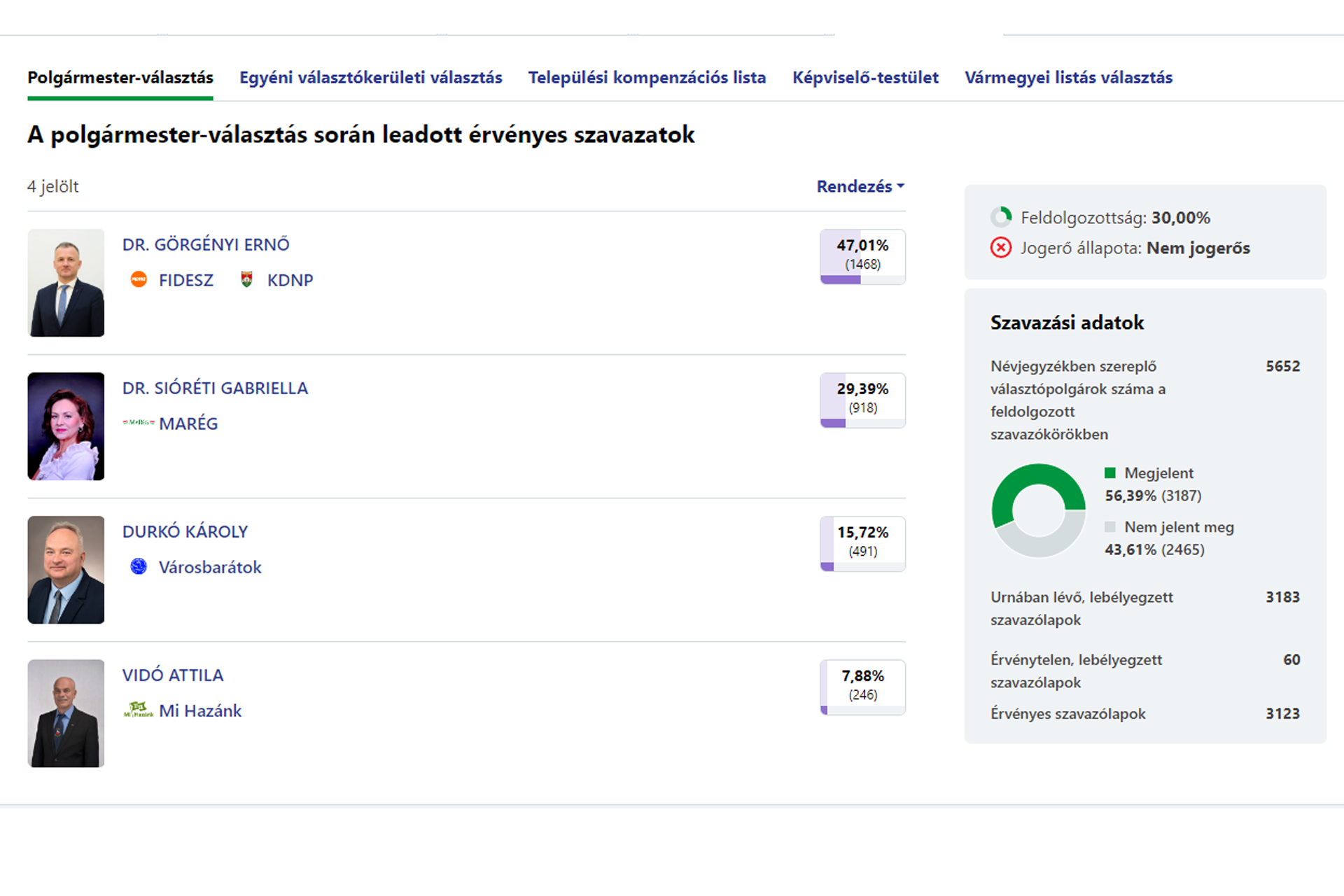The width and height of the screenshot is (1344, 896).
Task: Click the 47,01% vote result box
Action: pyautogui.click(x=862, y=256)
